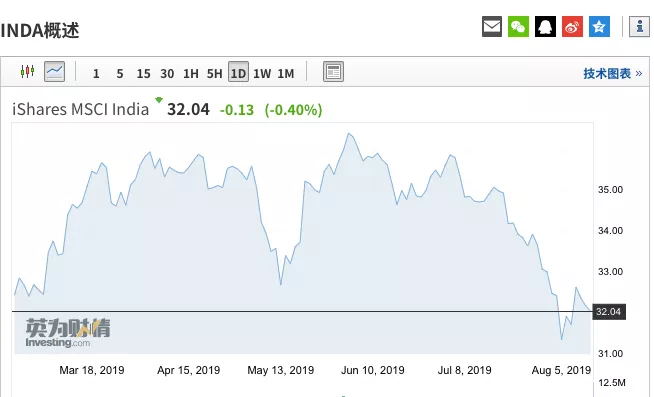Click the (-0.40%) percent change
The image size is (654, 397).
pos(293,110)
